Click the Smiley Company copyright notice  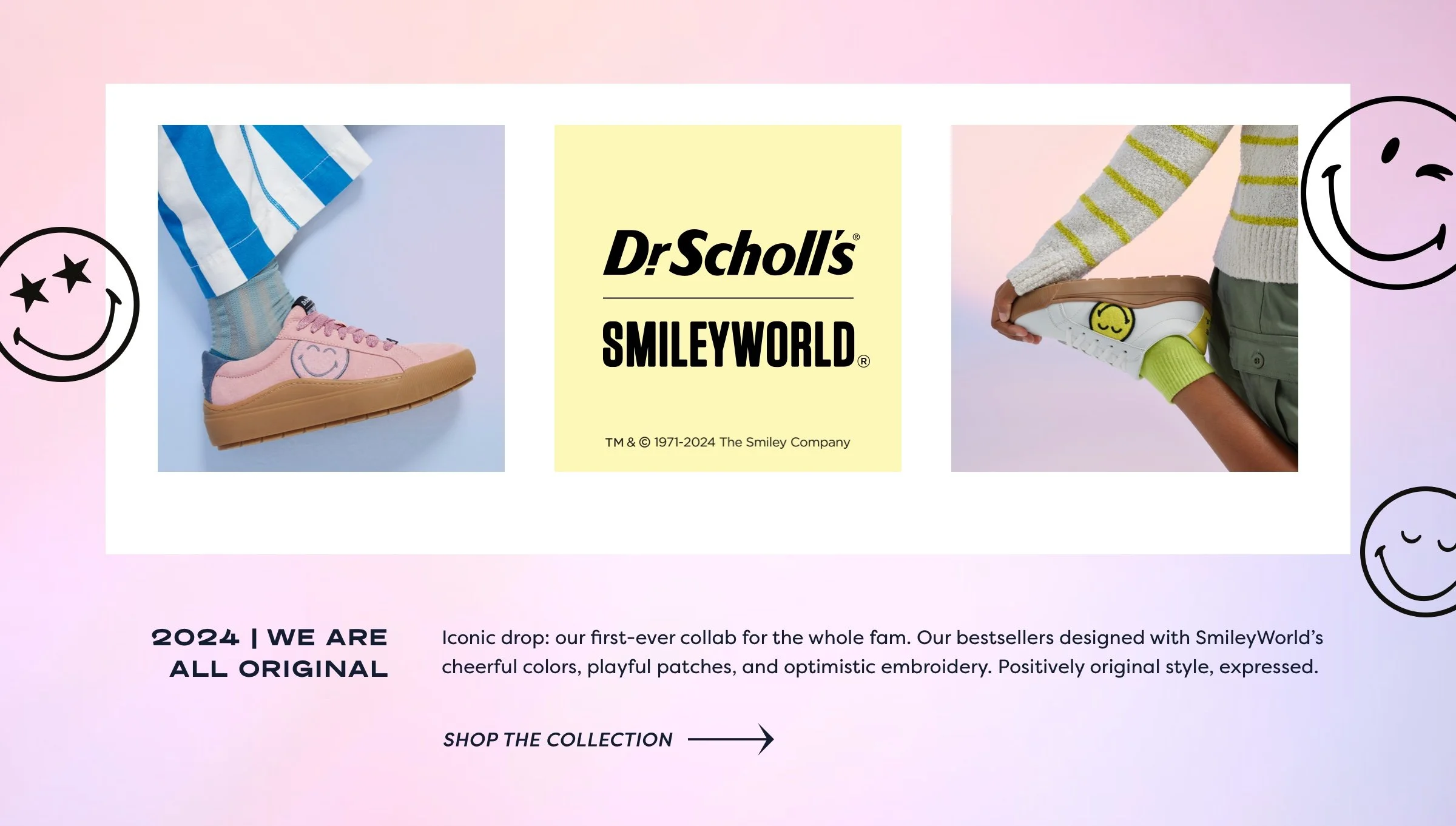(x=727, y=442)
